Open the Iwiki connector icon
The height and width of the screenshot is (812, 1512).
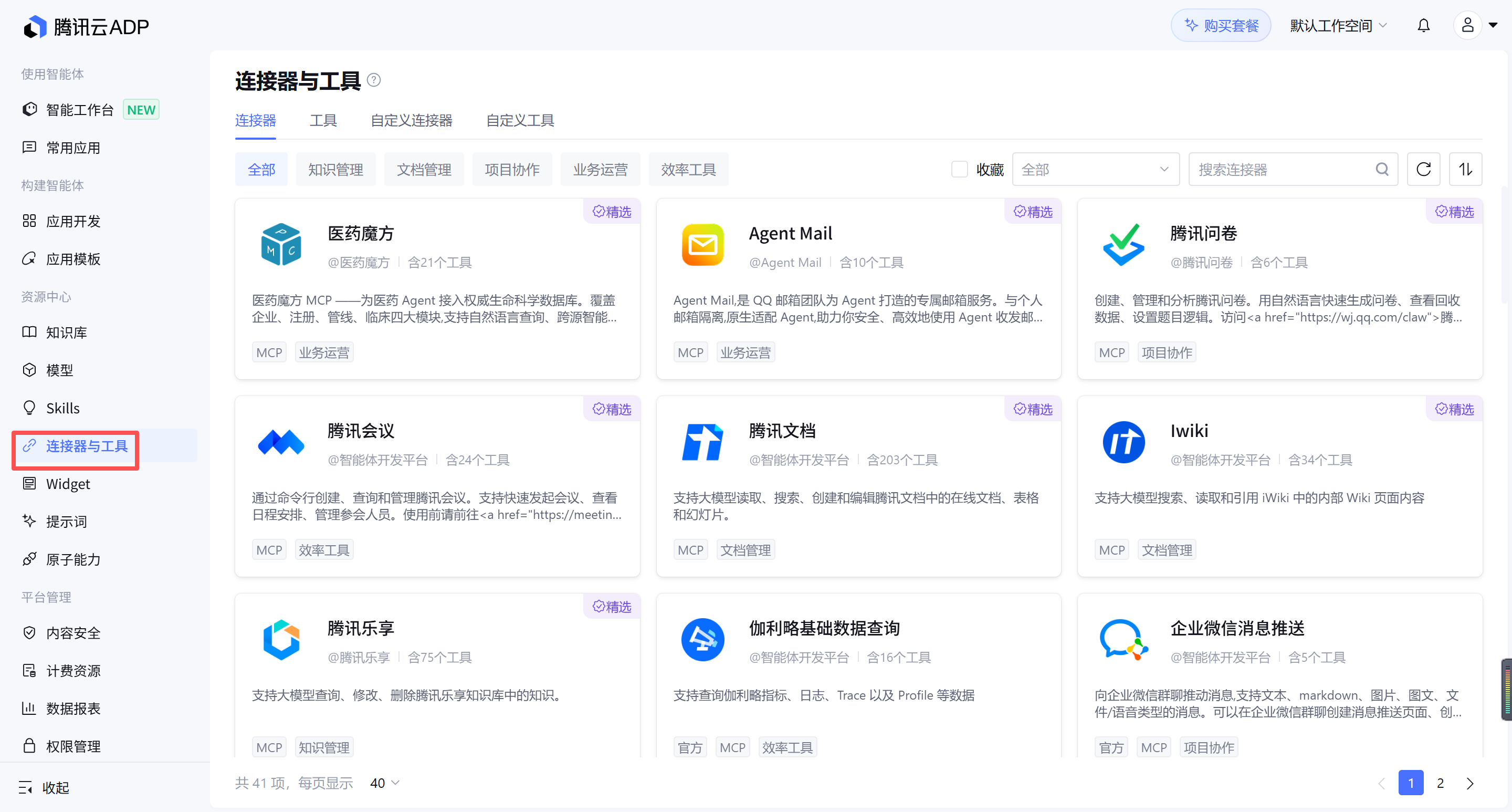(1123, 442)
